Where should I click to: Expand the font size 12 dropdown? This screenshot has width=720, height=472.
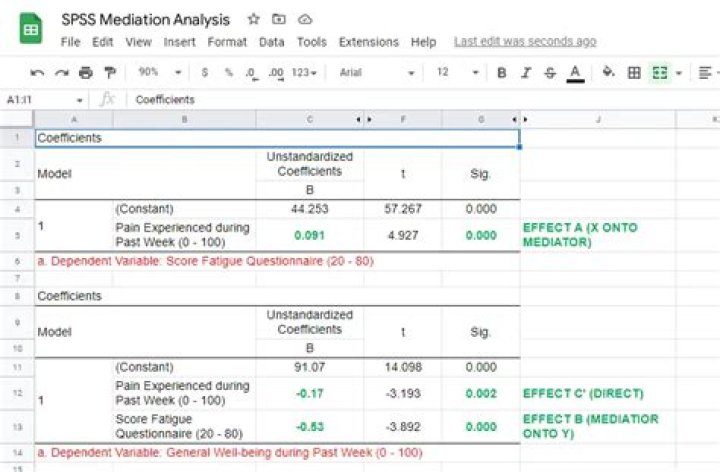pos(456,73)
